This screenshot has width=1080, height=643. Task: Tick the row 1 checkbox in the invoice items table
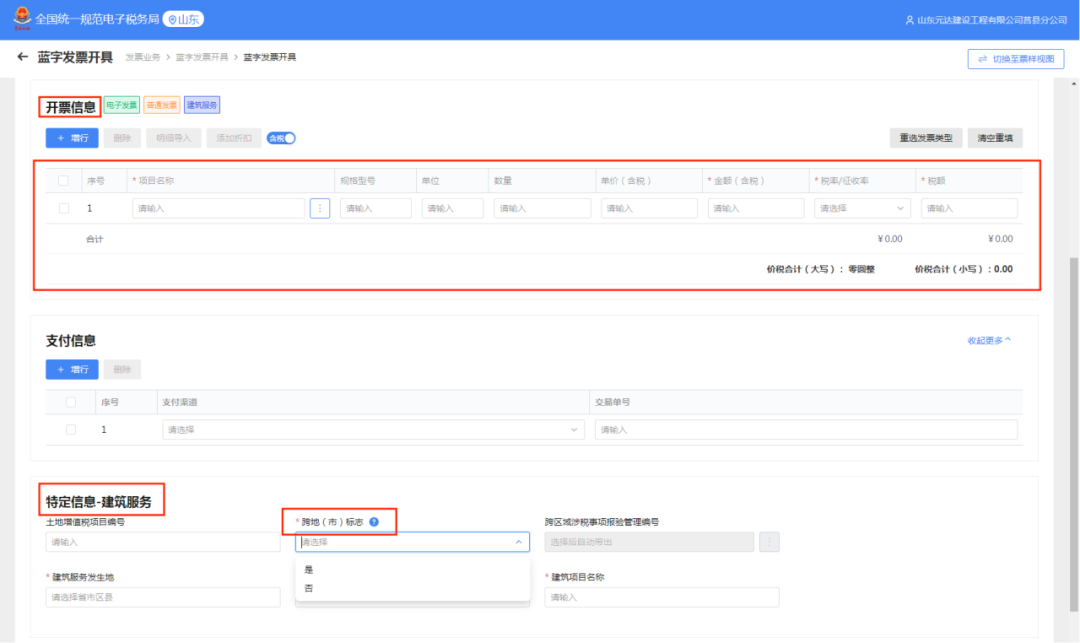pos(64,208)
